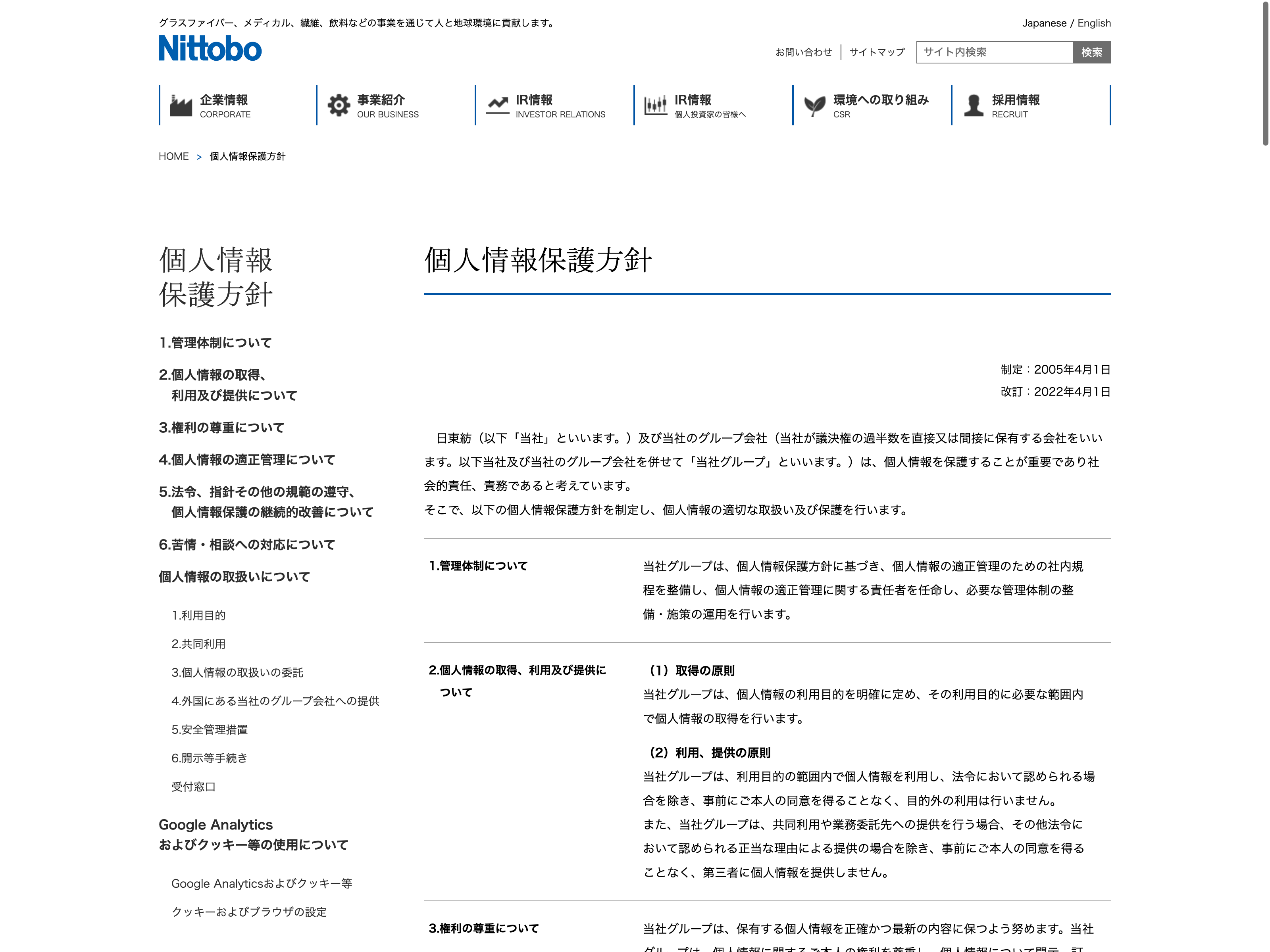Switch language to English
1270x952 pixels.
[x=1094, y=23]
